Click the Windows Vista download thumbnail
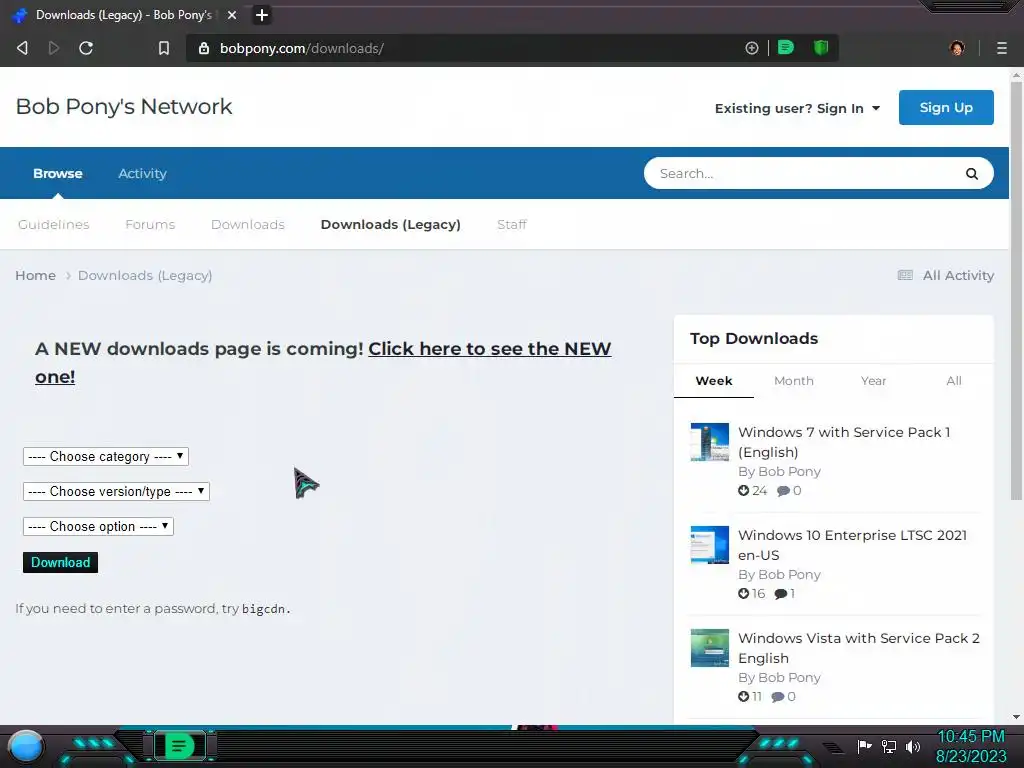The image size is (1024, 768). coord(710,648)
